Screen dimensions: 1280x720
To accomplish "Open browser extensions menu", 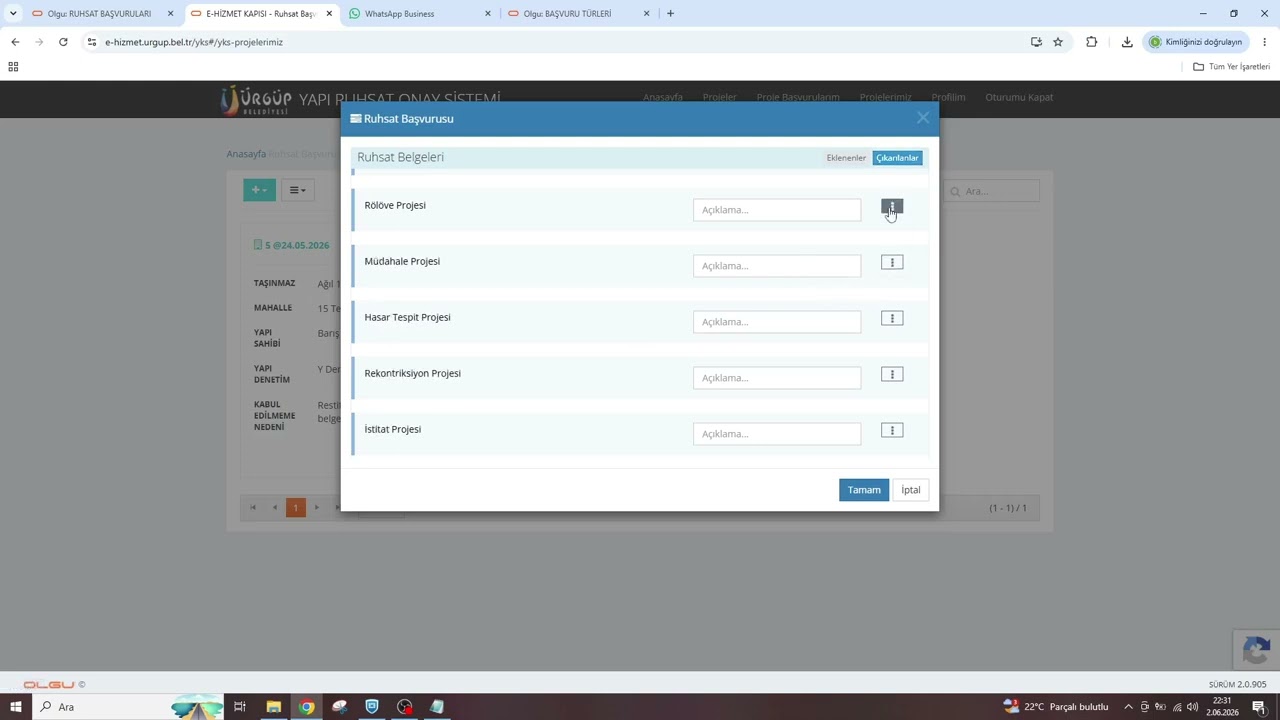I will [x=1091, y=42].
